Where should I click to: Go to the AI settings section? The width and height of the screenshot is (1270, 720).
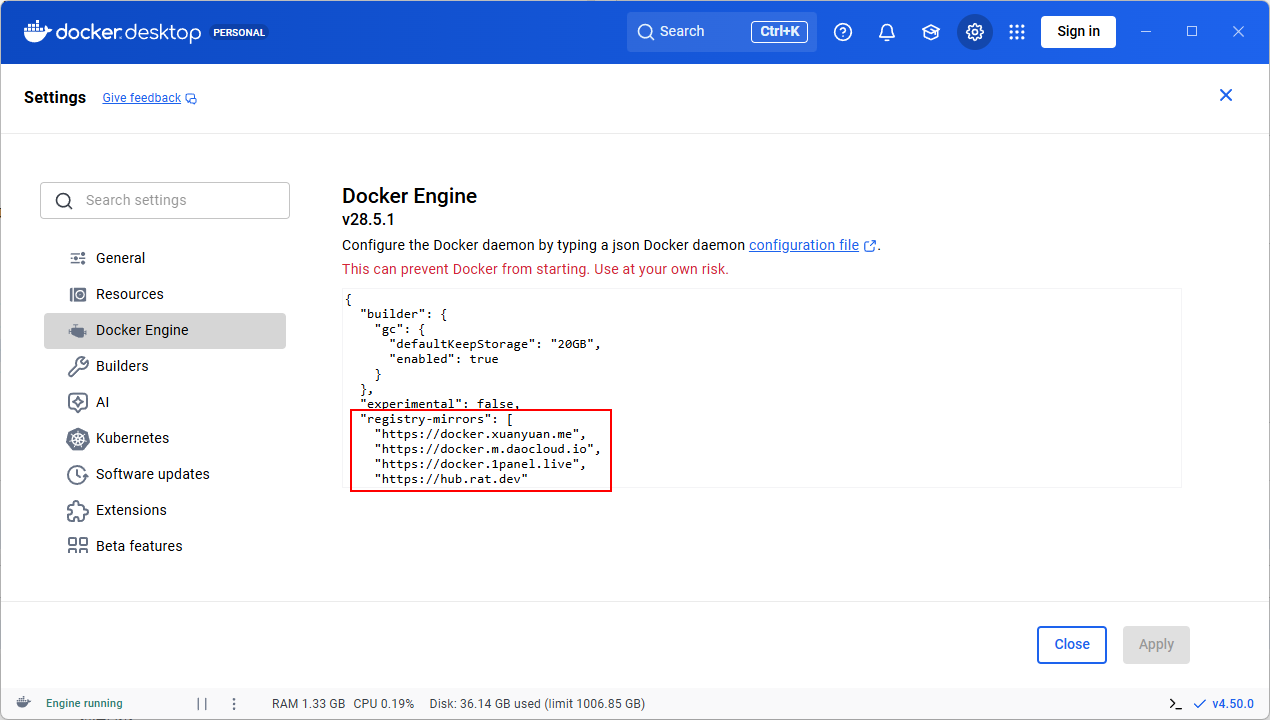click(x=165, y=402)
